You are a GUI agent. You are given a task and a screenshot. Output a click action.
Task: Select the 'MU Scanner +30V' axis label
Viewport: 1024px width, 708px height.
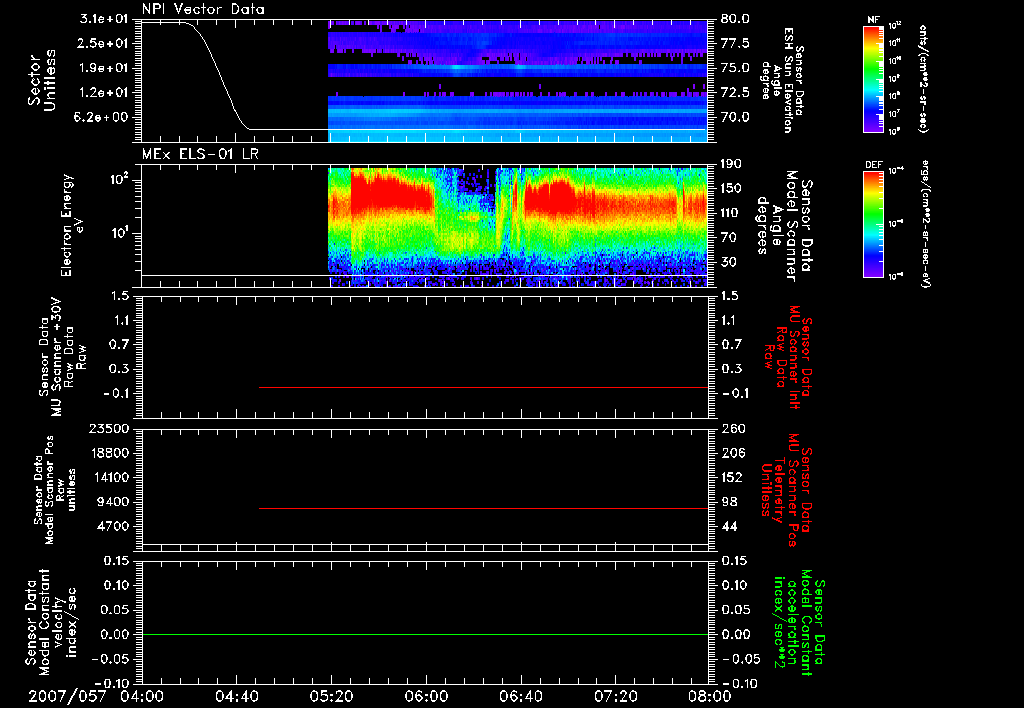pos(63,357)
